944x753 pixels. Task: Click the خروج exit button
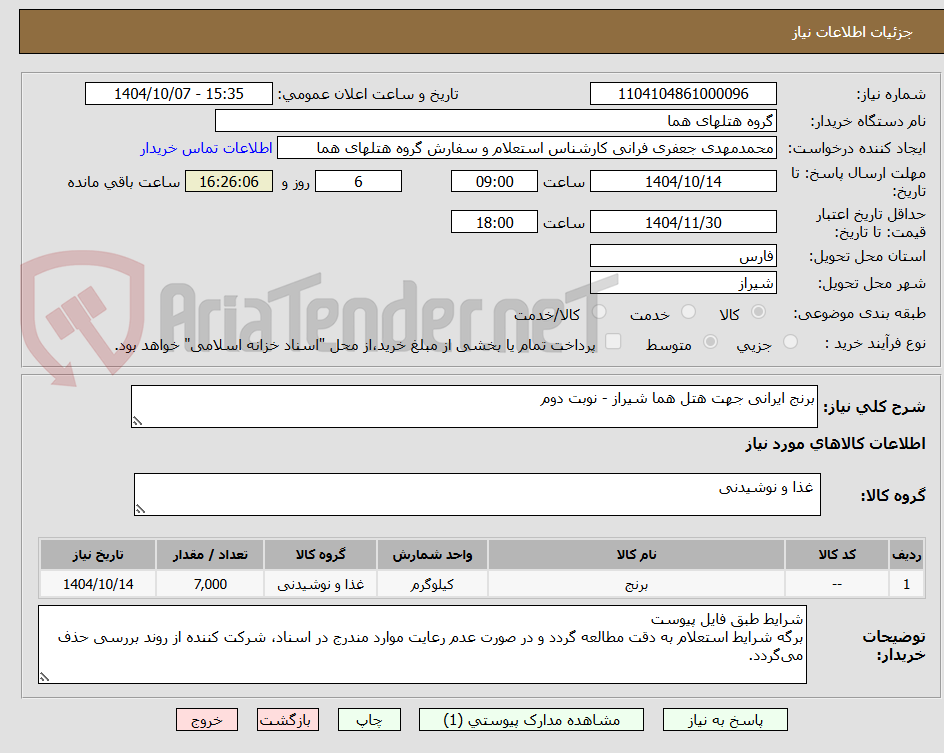(x=206, y=720)
